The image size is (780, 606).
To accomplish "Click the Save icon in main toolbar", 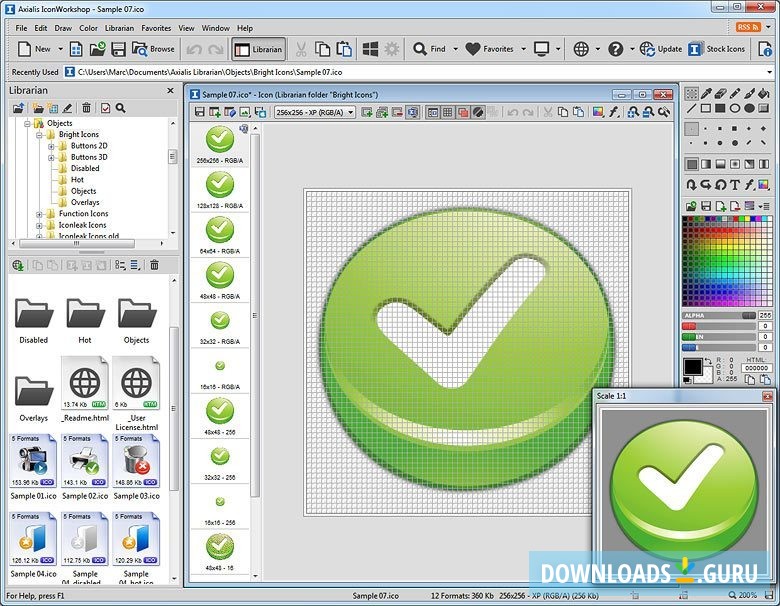I will 118,49.
